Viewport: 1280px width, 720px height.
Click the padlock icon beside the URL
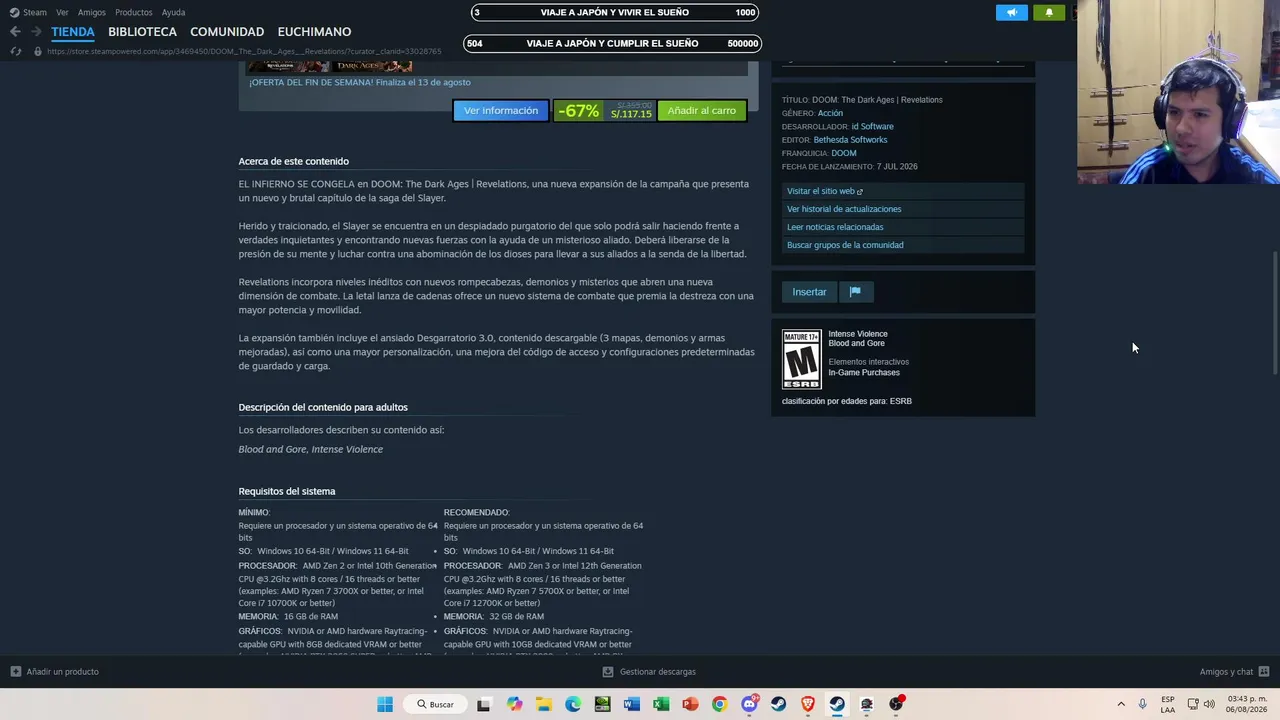[38, 51]
